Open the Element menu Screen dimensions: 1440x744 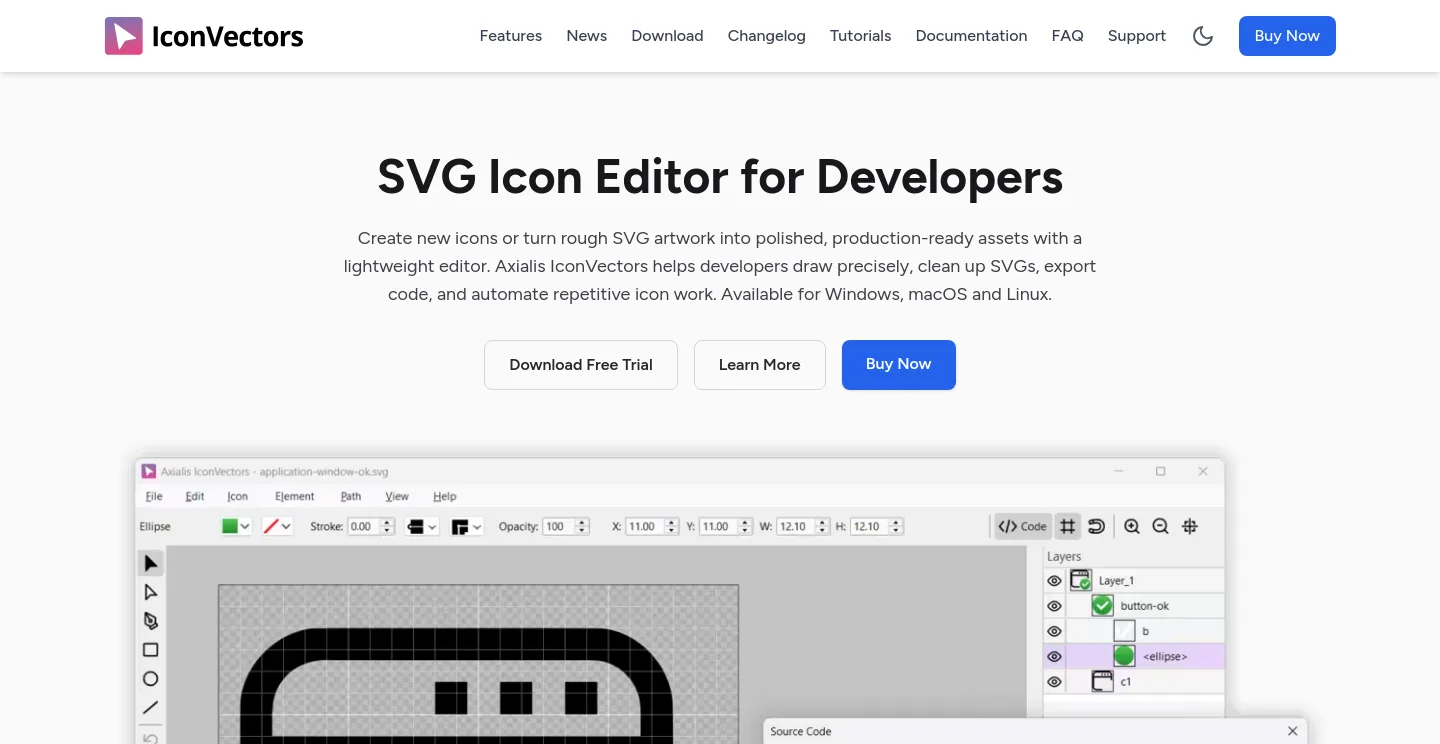click(x=295, y=496)
